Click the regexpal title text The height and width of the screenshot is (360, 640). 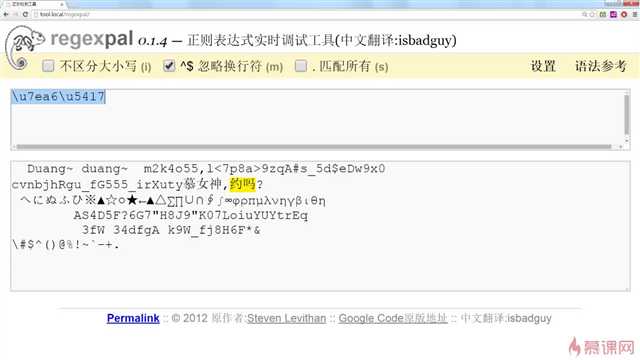tap(92, 39)
